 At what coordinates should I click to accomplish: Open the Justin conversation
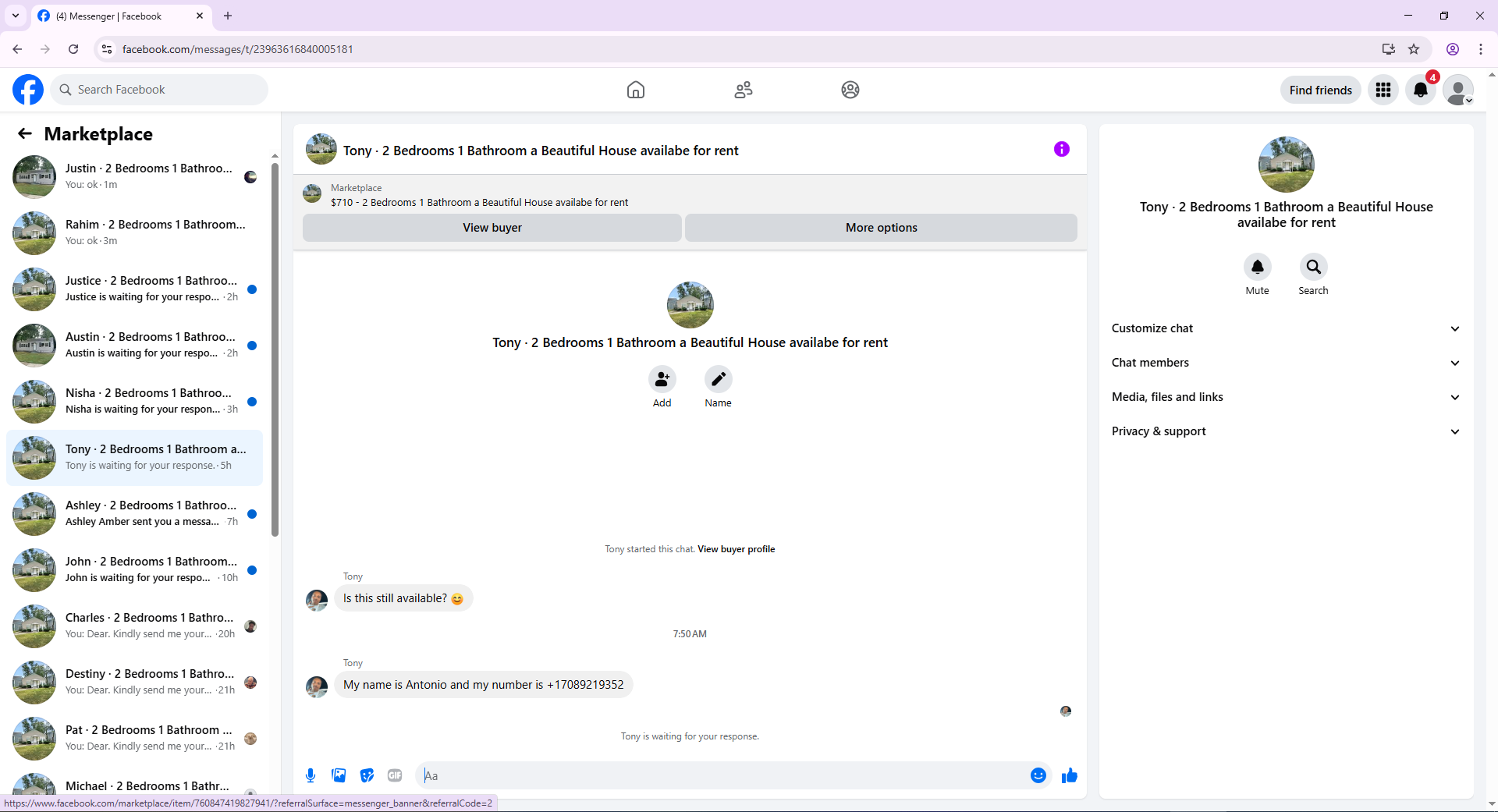pyautogui.click(x=134, y=177)
